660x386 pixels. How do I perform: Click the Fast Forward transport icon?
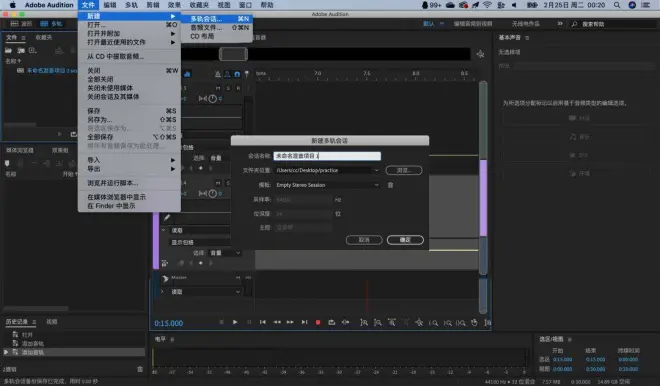(x=290, y=322)
